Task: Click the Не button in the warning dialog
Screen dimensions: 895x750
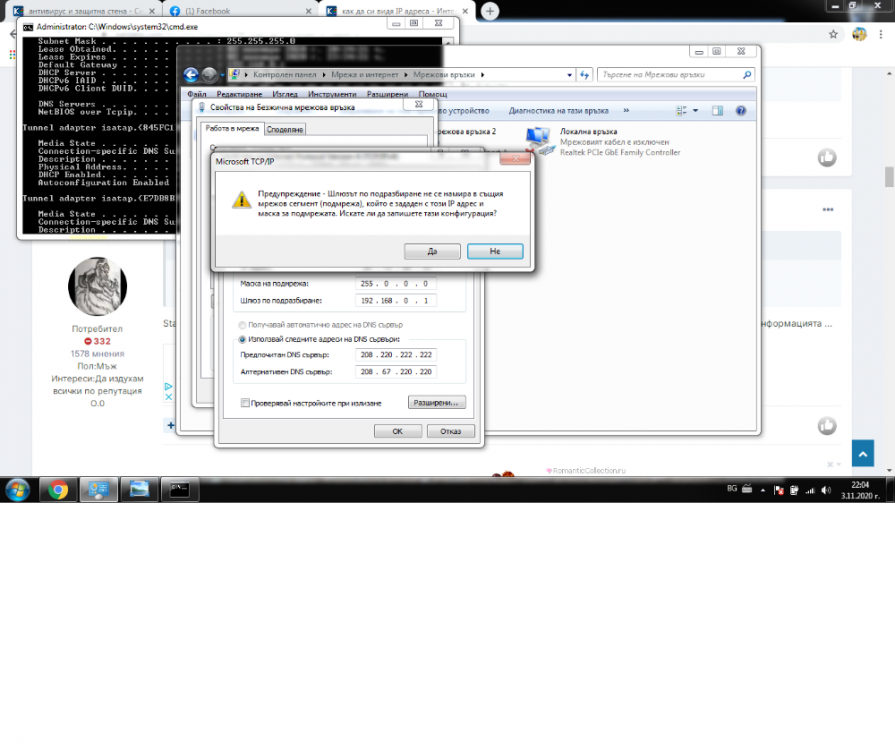Action: [495, 251]
